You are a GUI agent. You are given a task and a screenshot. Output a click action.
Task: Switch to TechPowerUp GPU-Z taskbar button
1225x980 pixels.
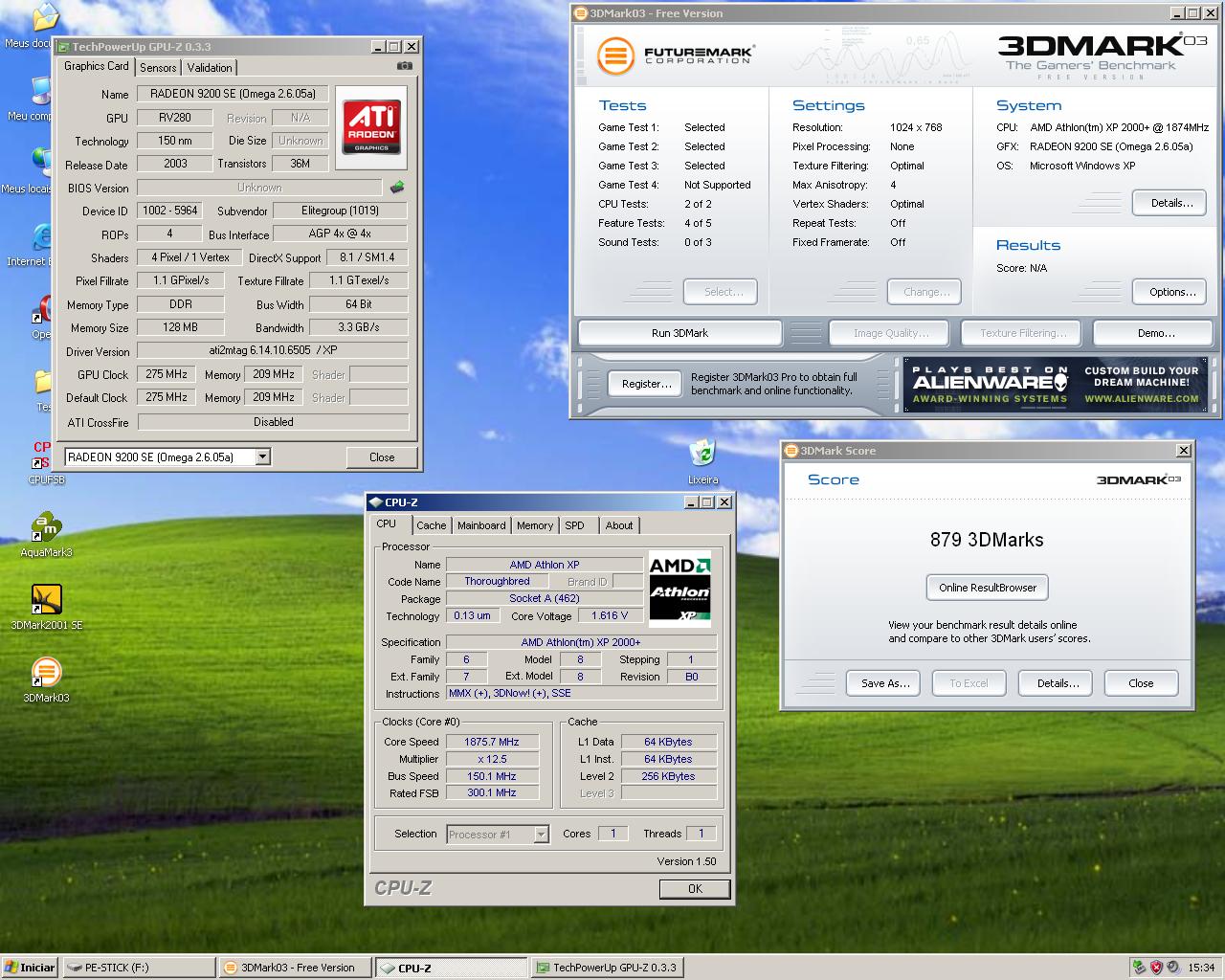coord(606,968)
